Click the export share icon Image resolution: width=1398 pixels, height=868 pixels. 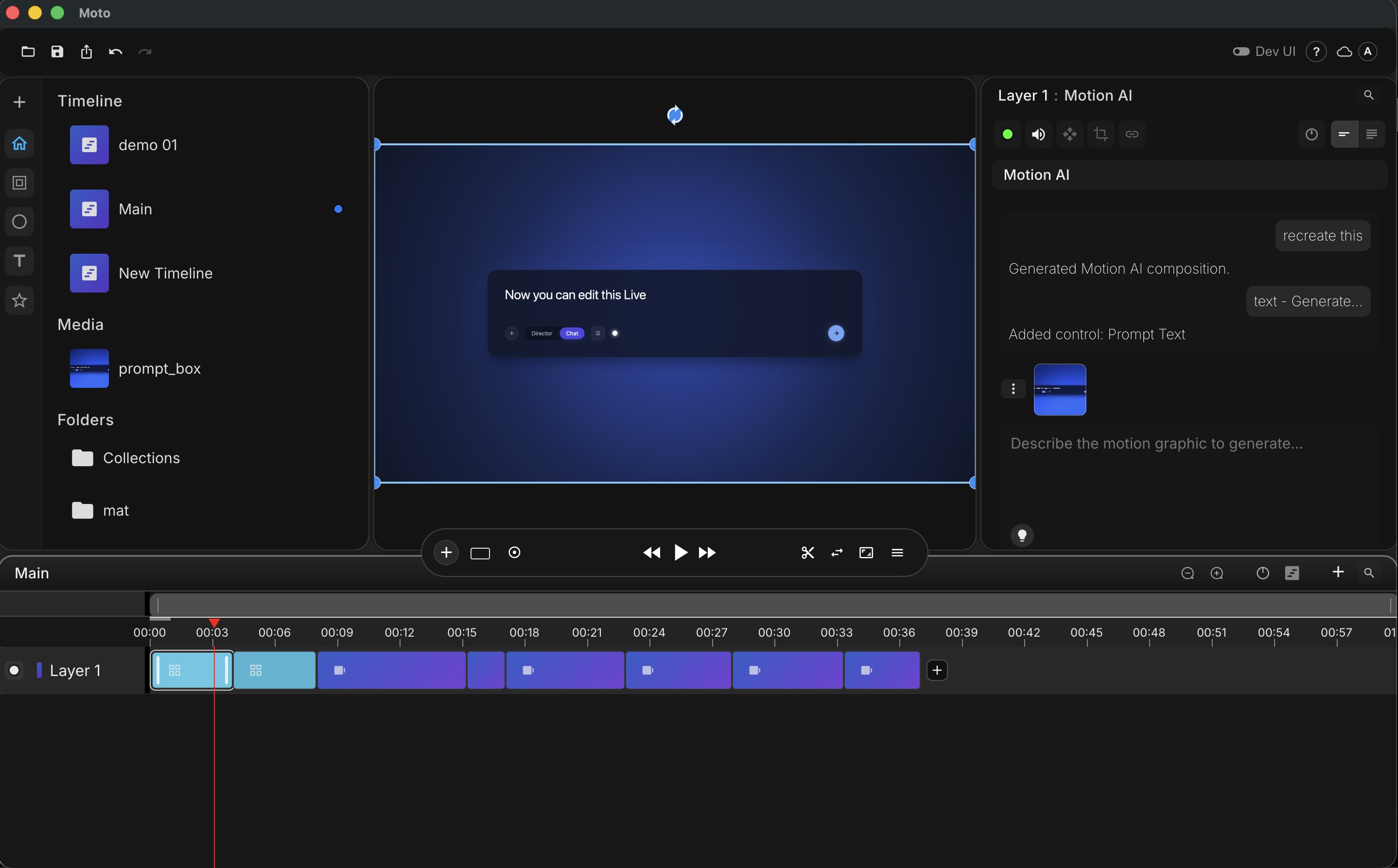86,52
